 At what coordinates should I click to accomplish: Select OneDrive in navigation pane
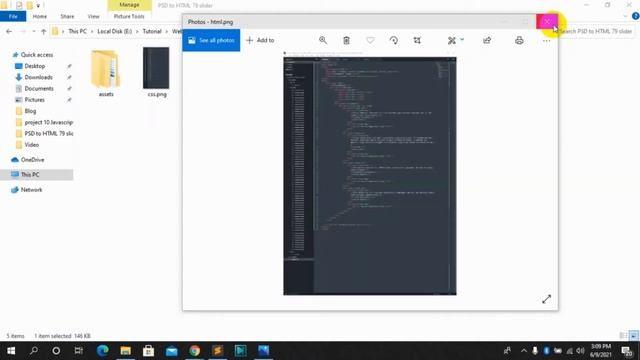click(x=32, y=160)
